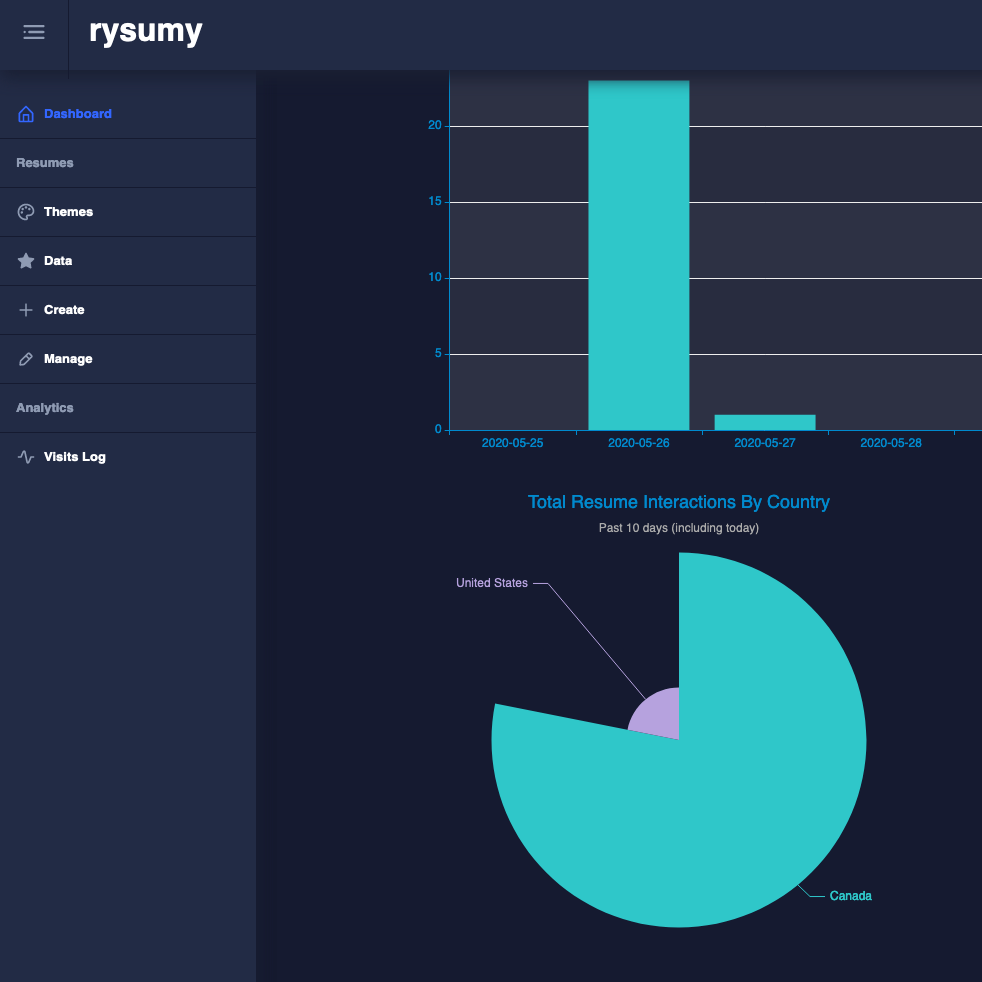Select the waveform icon next to Visits Log
Viewport: 982px width, 982px height.
[x=26, y=457]
